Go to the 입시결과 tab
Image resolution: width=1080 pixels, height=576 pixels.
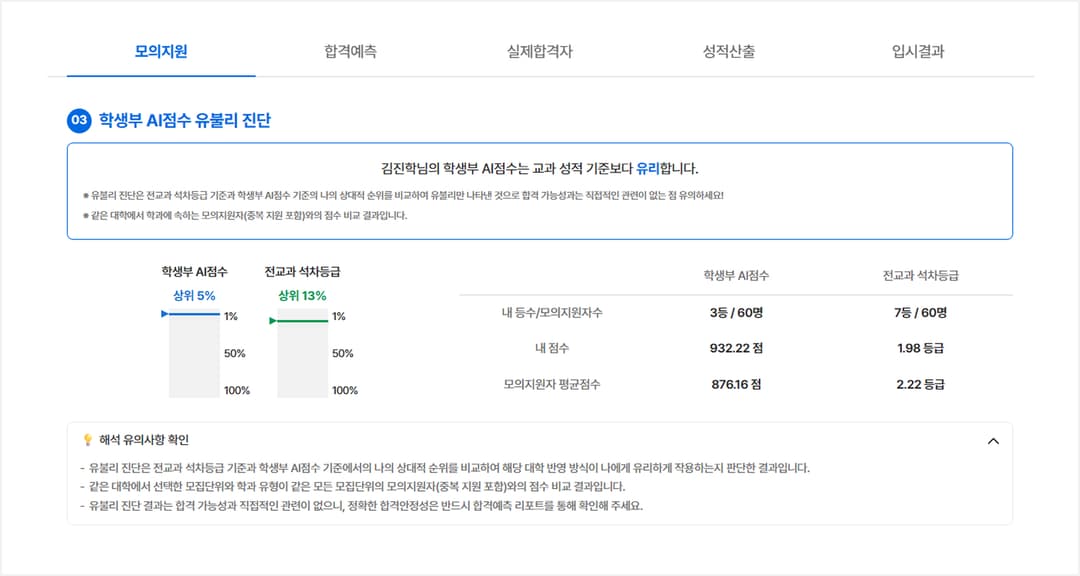coord(917,52)
